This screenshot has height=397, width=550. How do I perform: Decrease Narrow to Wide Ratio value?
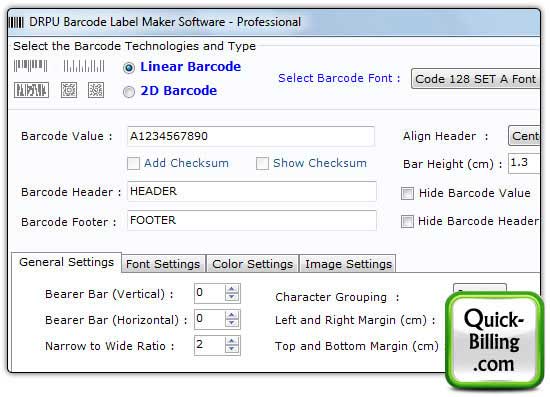(x=232, y=350)
